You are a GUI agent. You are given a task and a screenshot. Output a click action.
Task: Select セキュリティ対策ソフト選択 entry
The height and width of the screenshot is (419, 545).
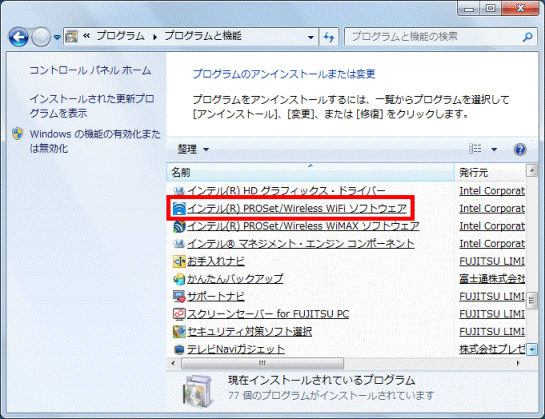point(250,332)
